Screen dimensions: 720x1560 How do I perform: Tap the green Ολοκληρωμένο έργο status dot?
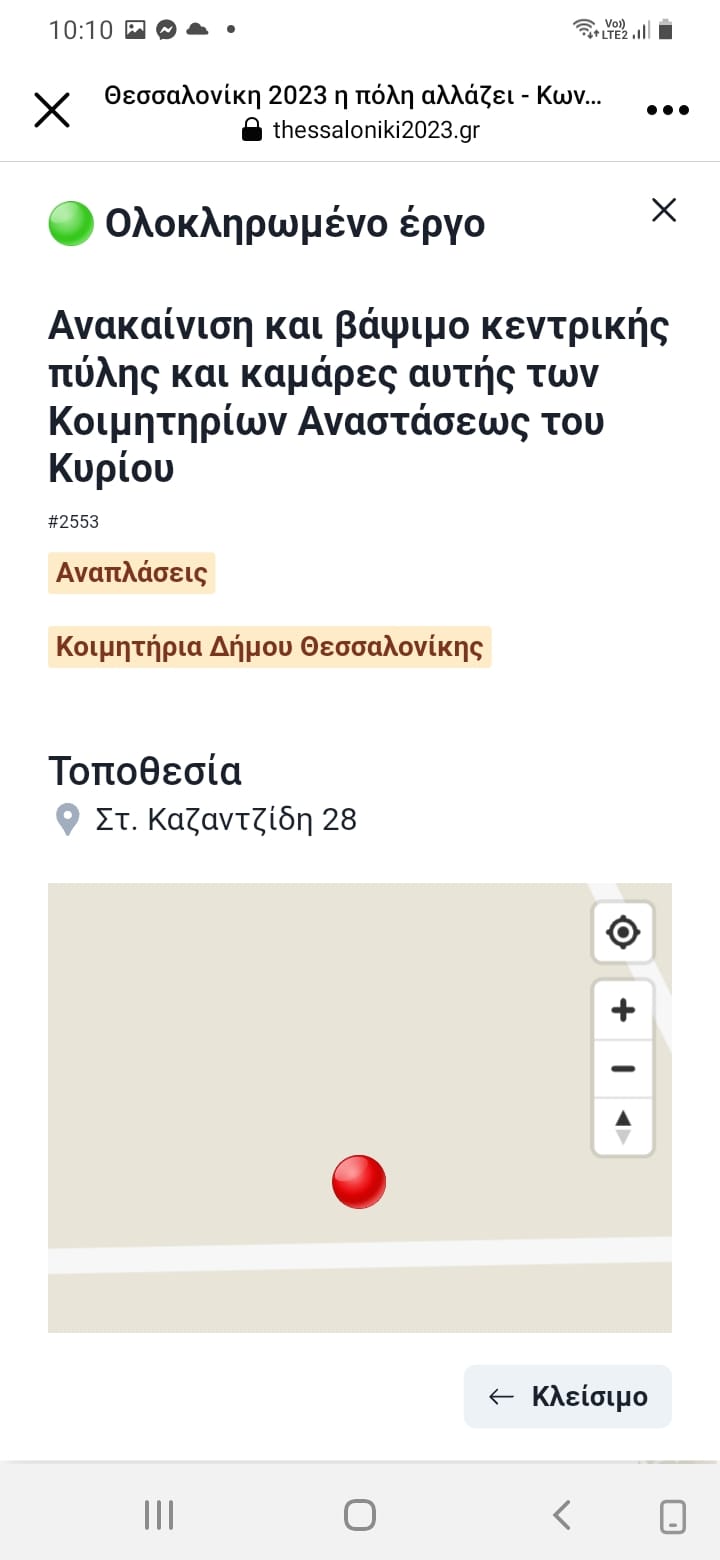click(71, 223)
